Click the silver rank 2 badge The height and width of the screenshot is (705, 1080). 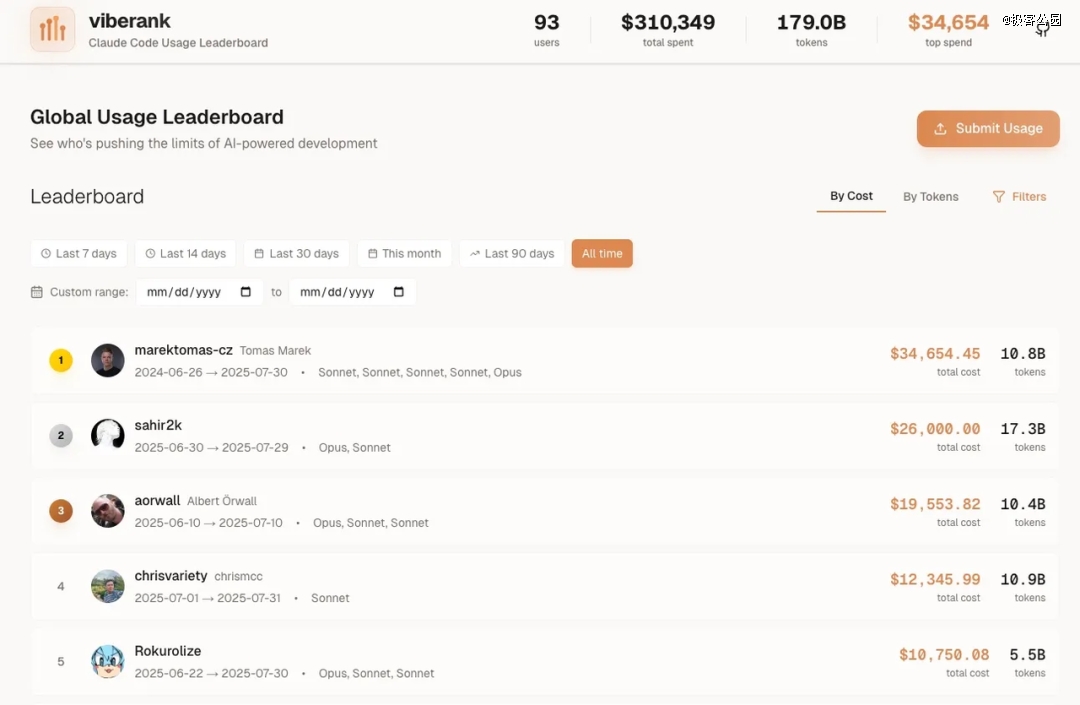click(61, 435)
